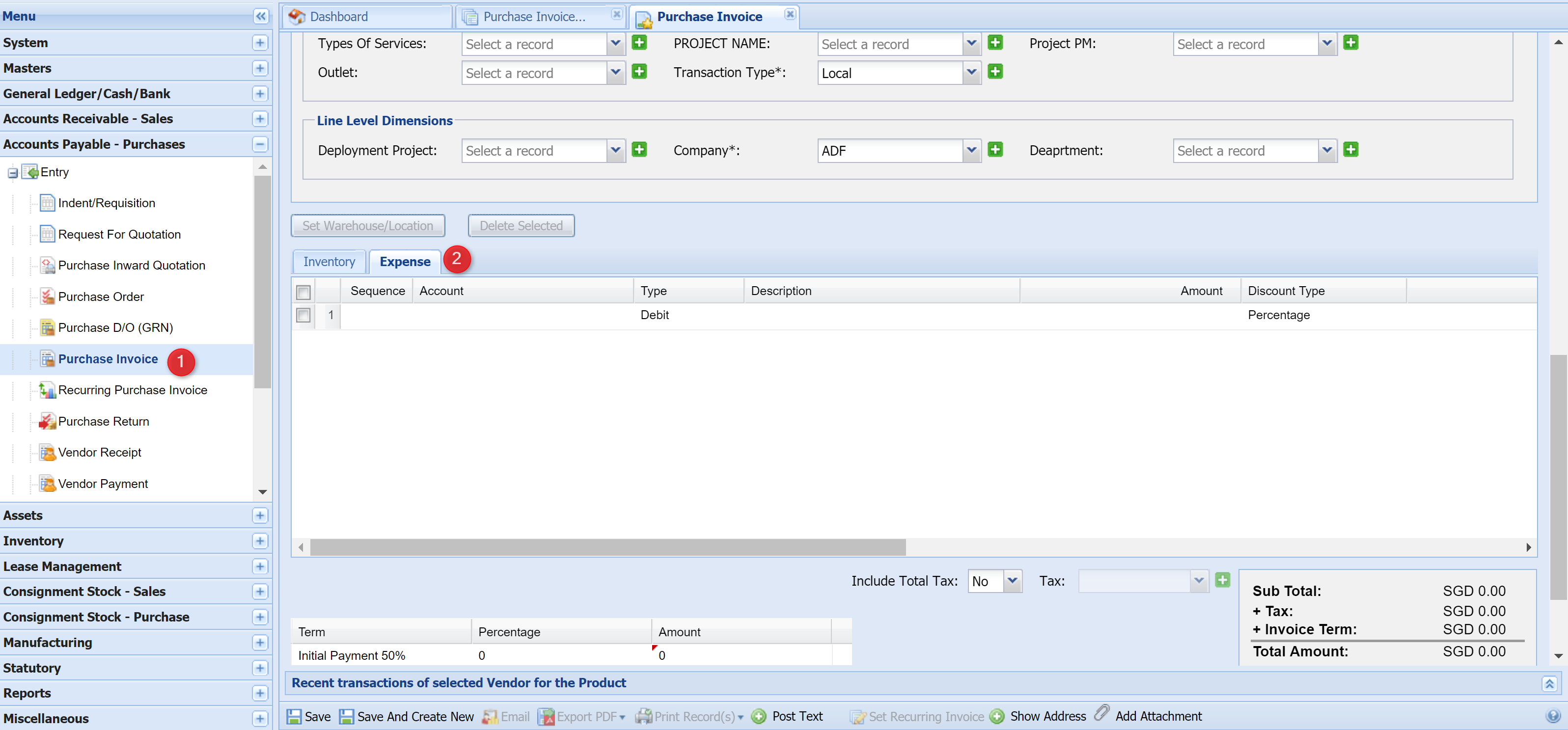Add new Company record
The height and width of the screenshot is (730, 1568).
(995, 150)
